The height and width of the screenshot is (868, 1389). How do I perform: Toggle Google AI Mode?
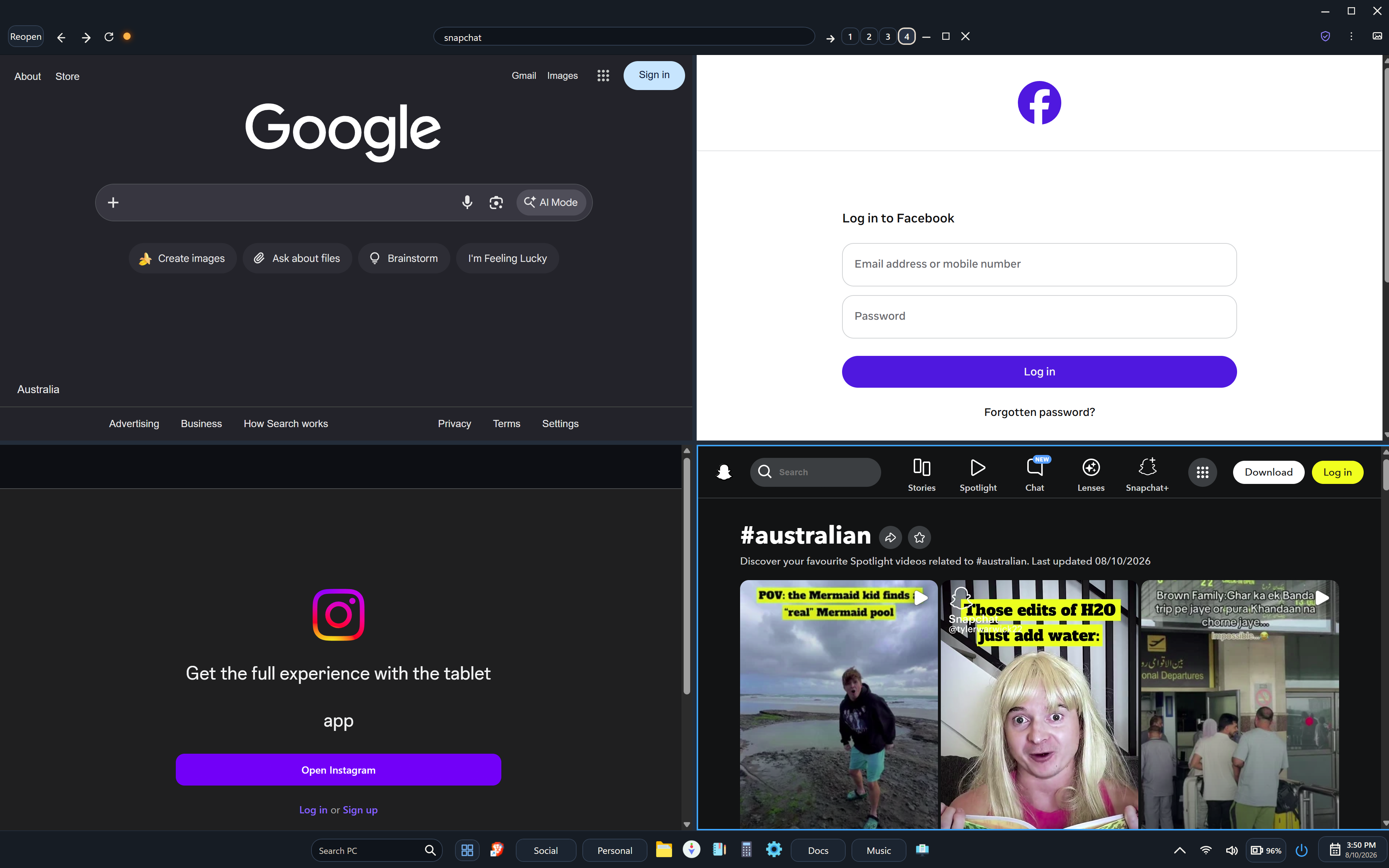tap(551, 202)
